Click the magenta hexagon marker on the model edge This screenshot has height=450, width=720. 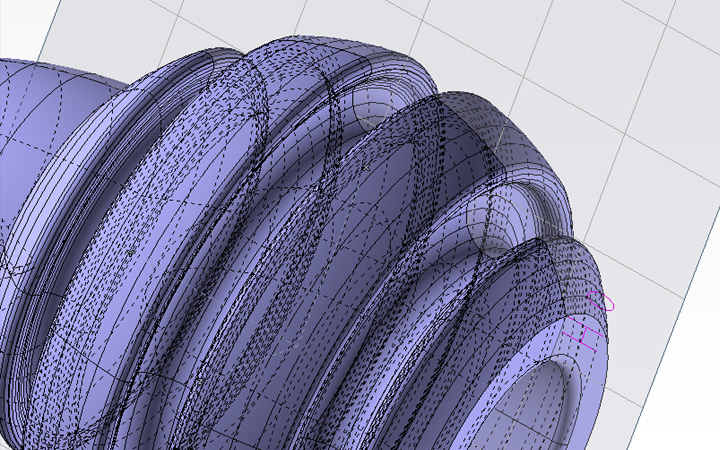[602, 302]
